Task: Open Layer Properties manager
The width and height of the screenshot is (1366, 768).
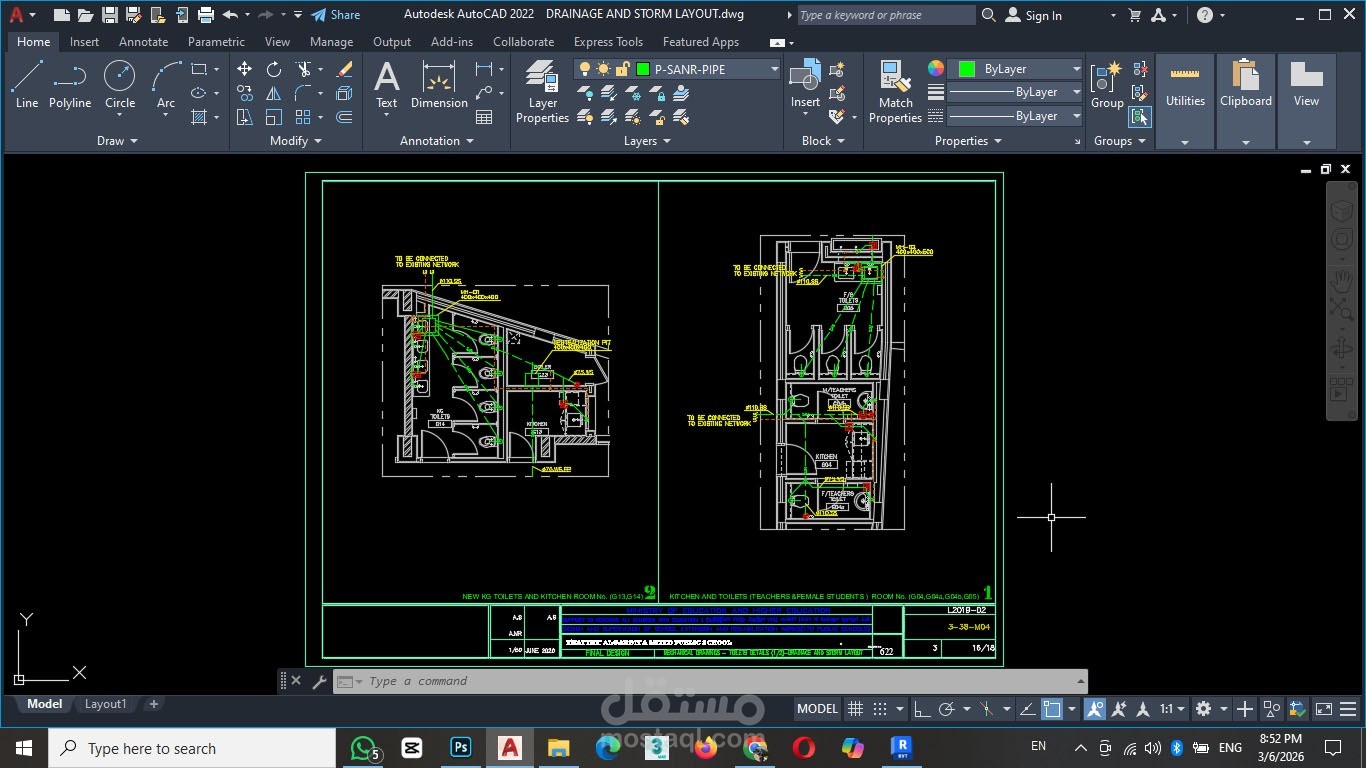Action: coord(542,92)
